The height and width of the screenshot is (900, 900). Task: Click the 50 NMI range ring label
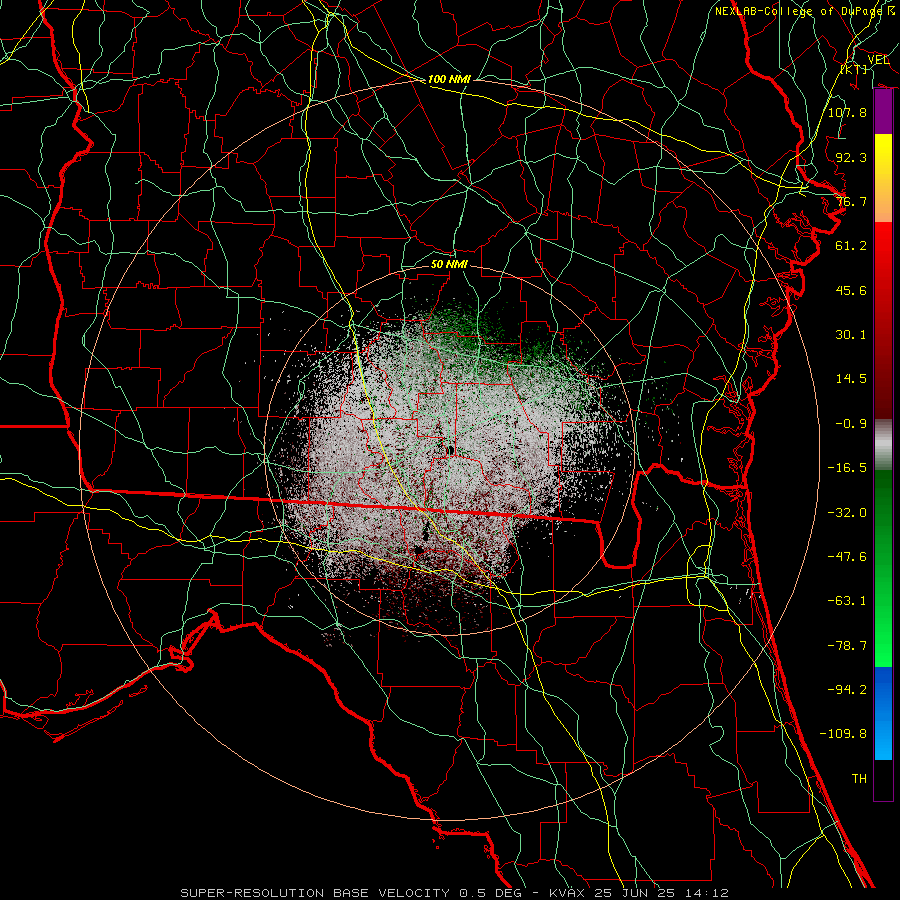449,264
